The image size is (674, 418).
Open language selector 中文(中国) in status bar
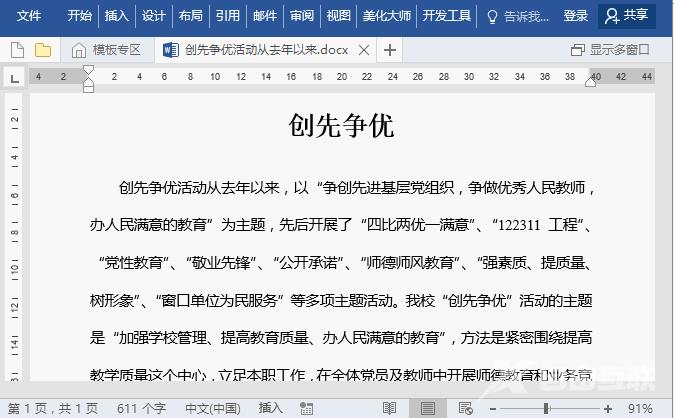tap(212, 408)
